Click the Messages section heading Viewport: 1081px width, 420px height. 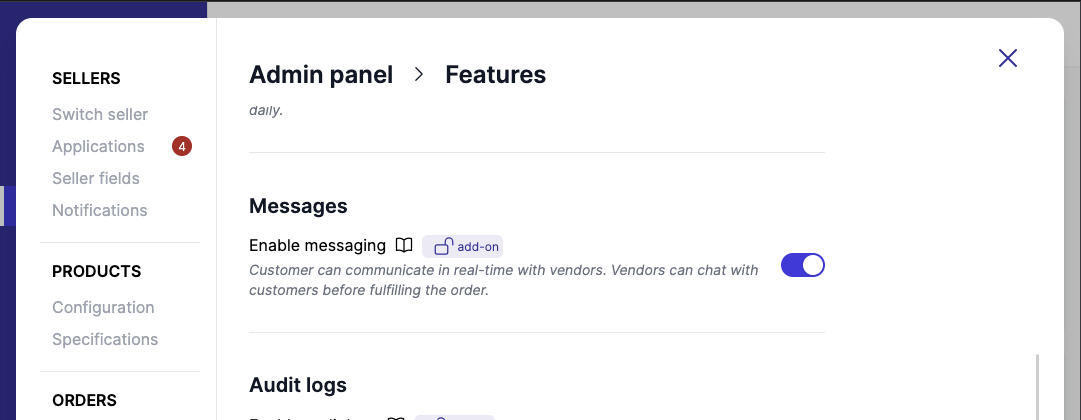tap(298, 206)
